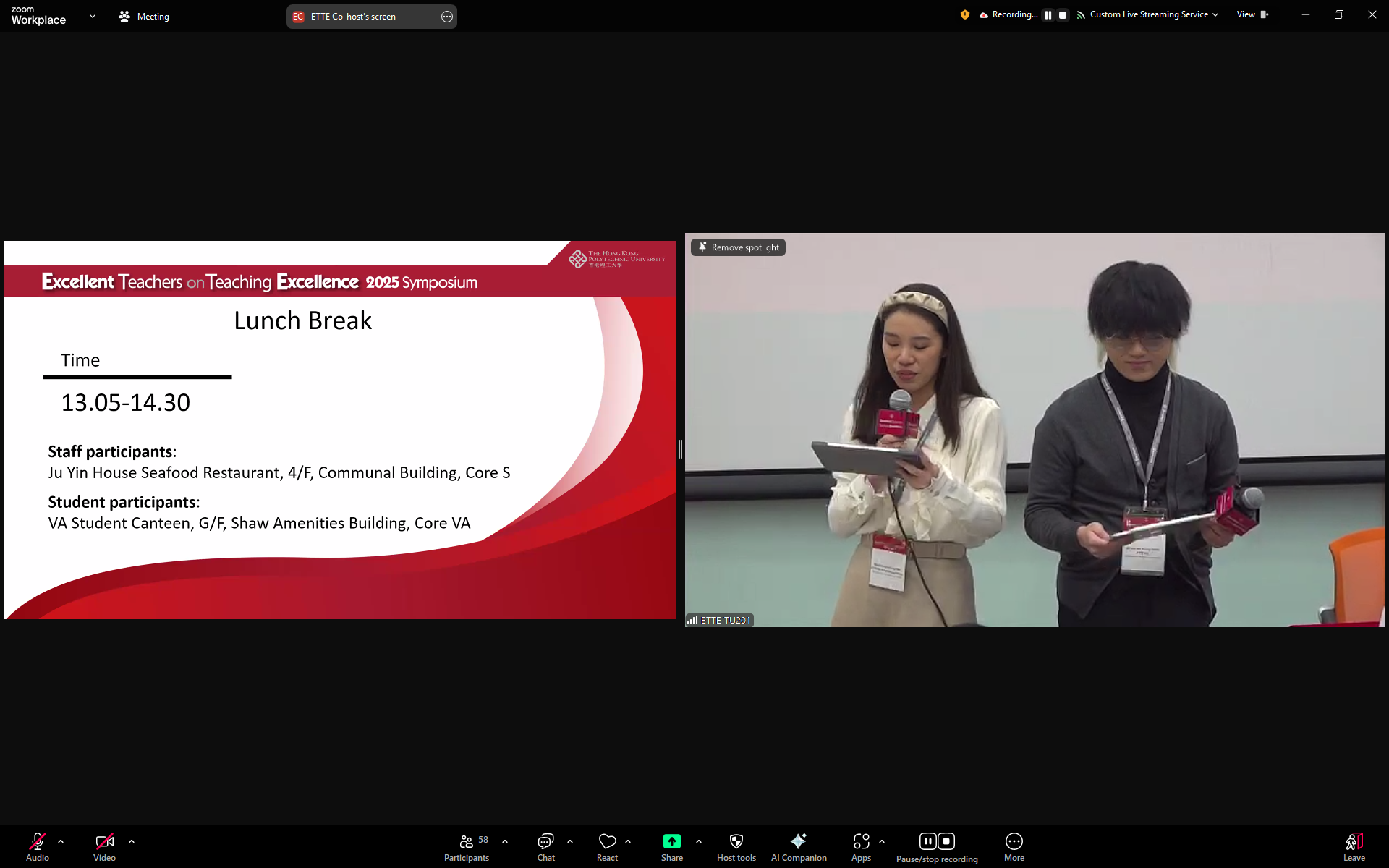Open ETTE Co-host's screen options ellipsis
This screenshot has height=868, width=1389.
click(x=447, y=17)
